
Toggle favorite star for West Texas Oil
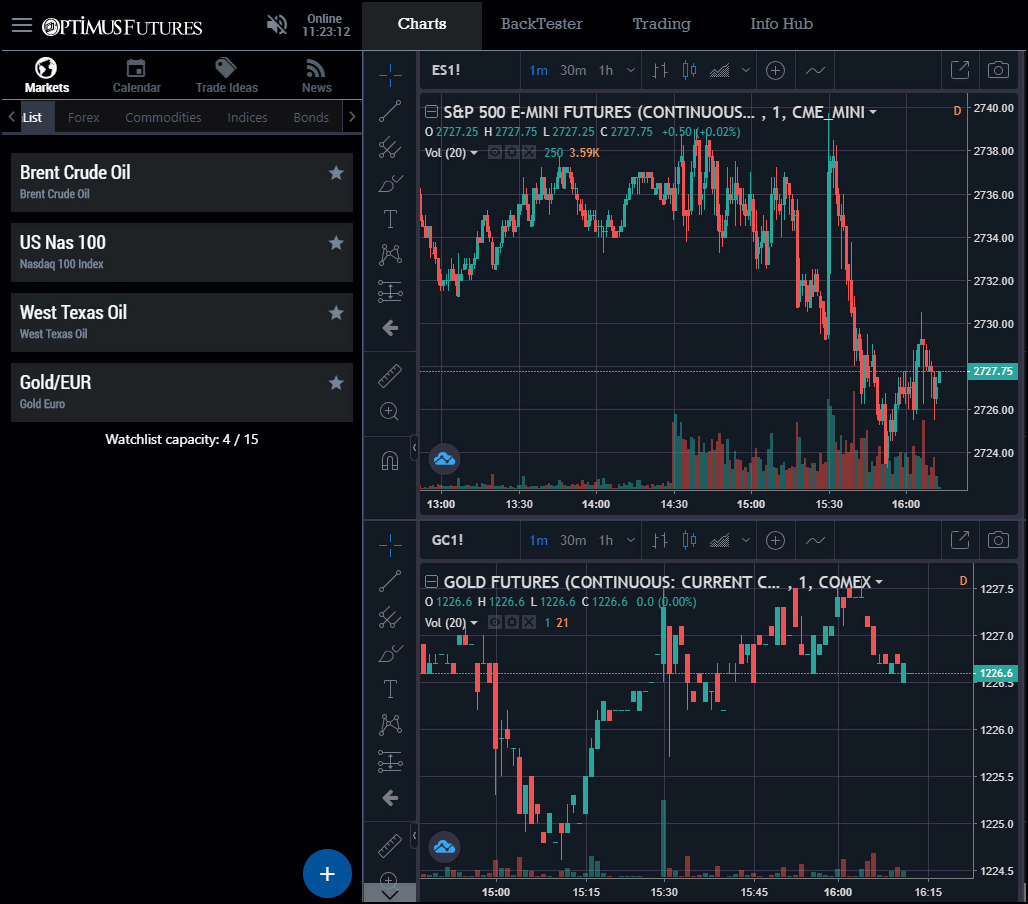pos(336,313)
